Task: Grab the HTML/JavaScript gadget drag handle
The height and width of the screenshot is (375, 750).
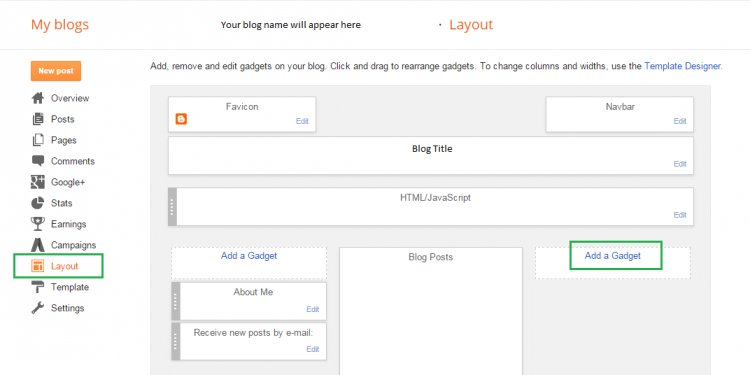Action: [172, 207]
